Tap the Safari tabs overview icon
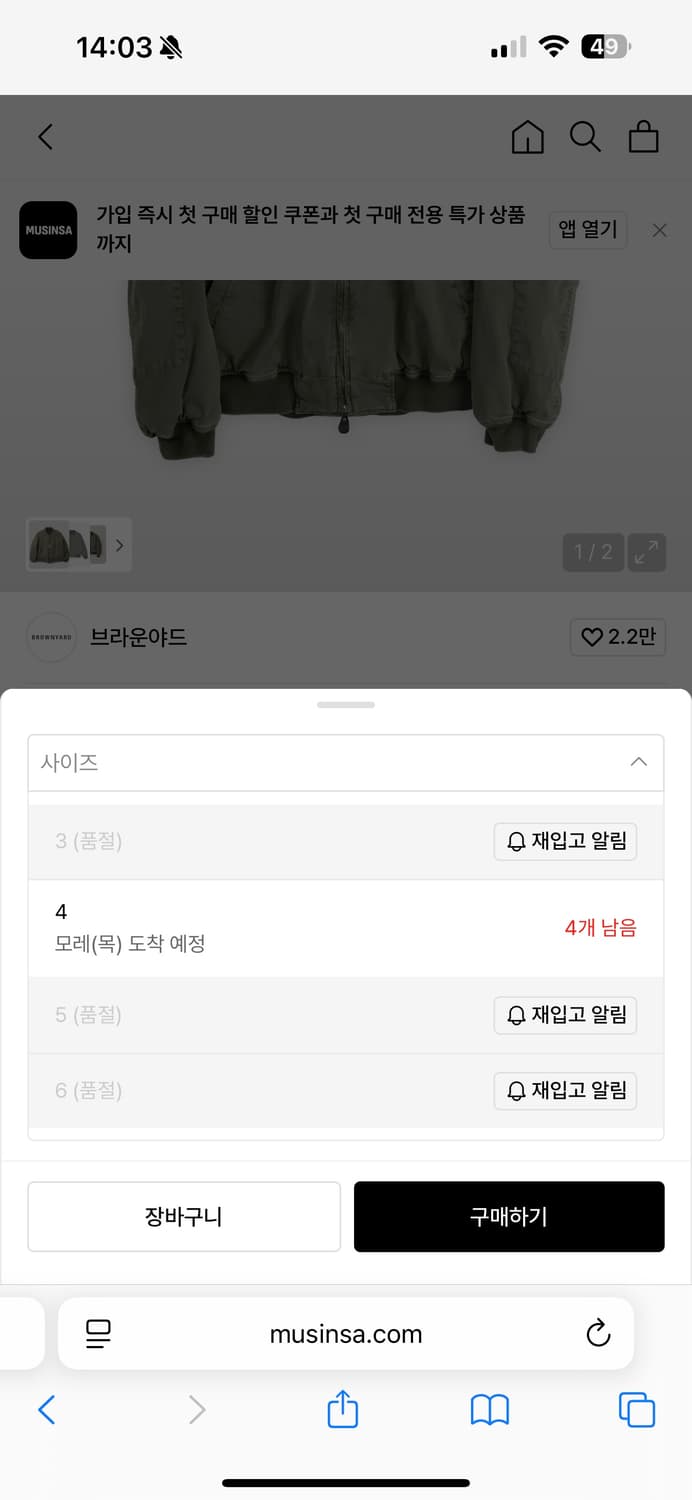 pyautogui.click(x=637, y=1410)
